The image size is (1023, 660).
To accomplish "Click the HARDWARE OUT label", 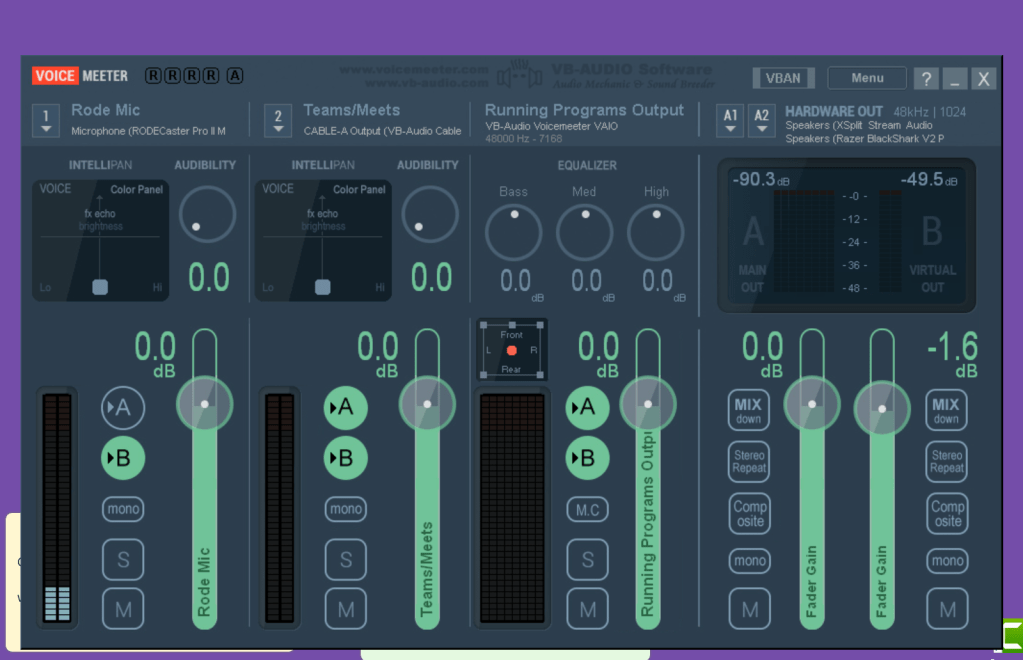I will point(834,112).
